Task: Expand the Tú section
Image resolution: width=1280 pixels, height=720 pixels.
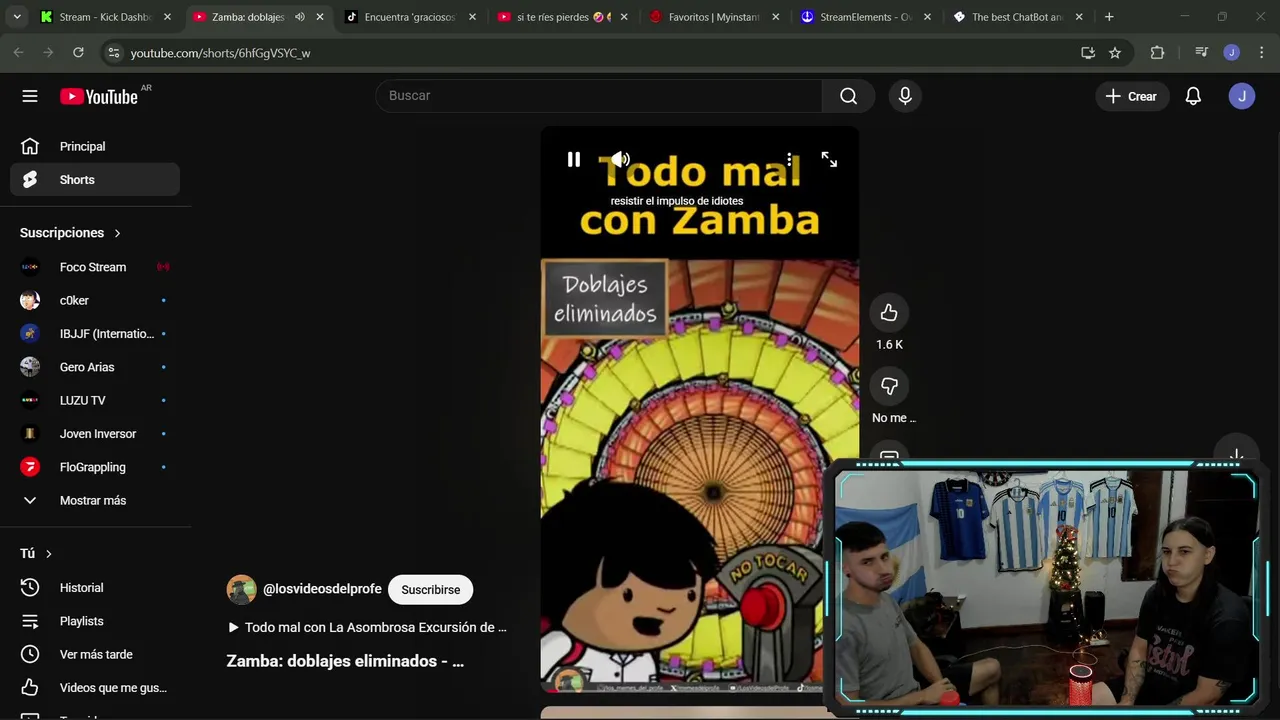Action: 36,553
